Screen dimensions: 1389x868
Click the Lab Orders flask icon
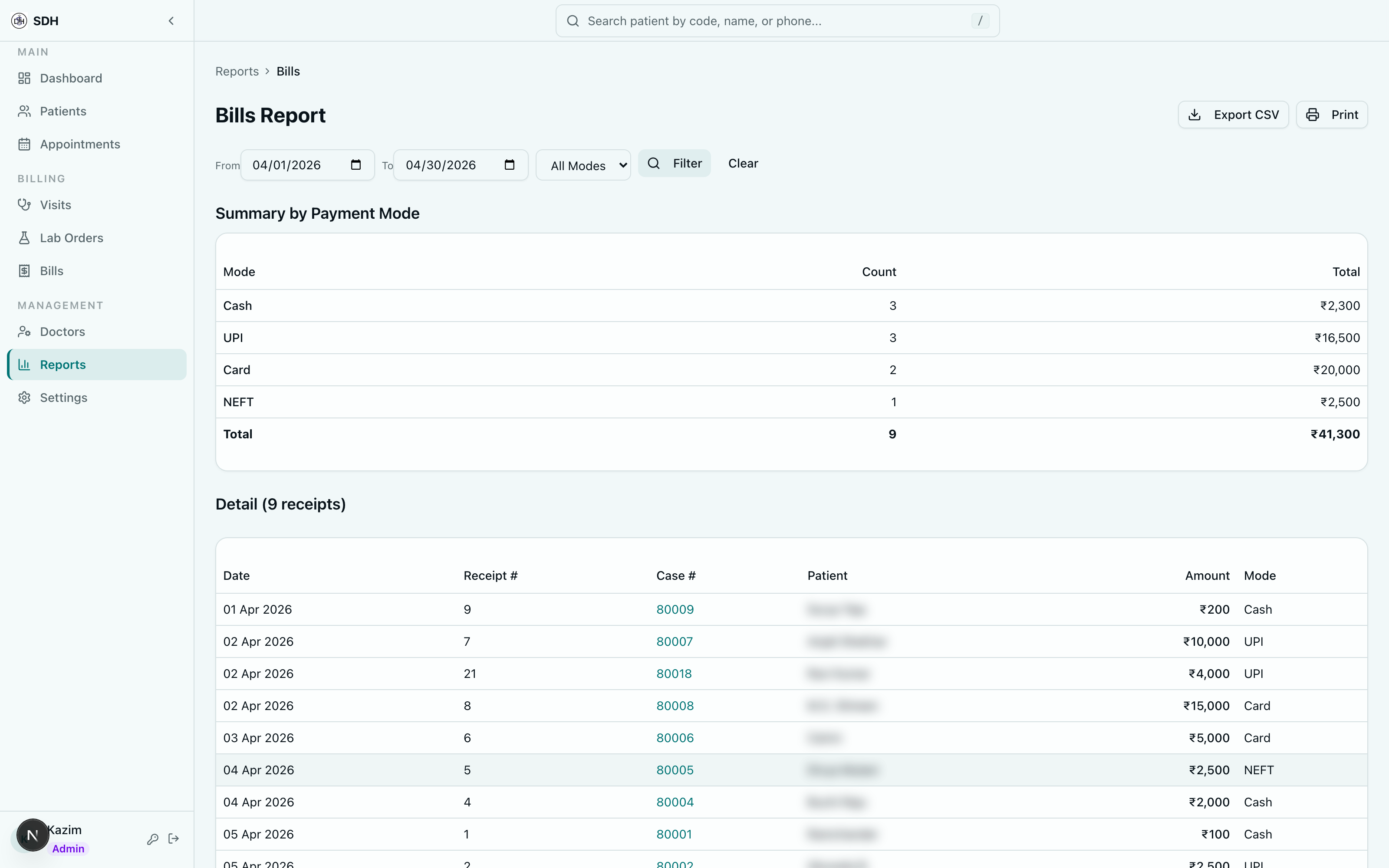[24, 238]
